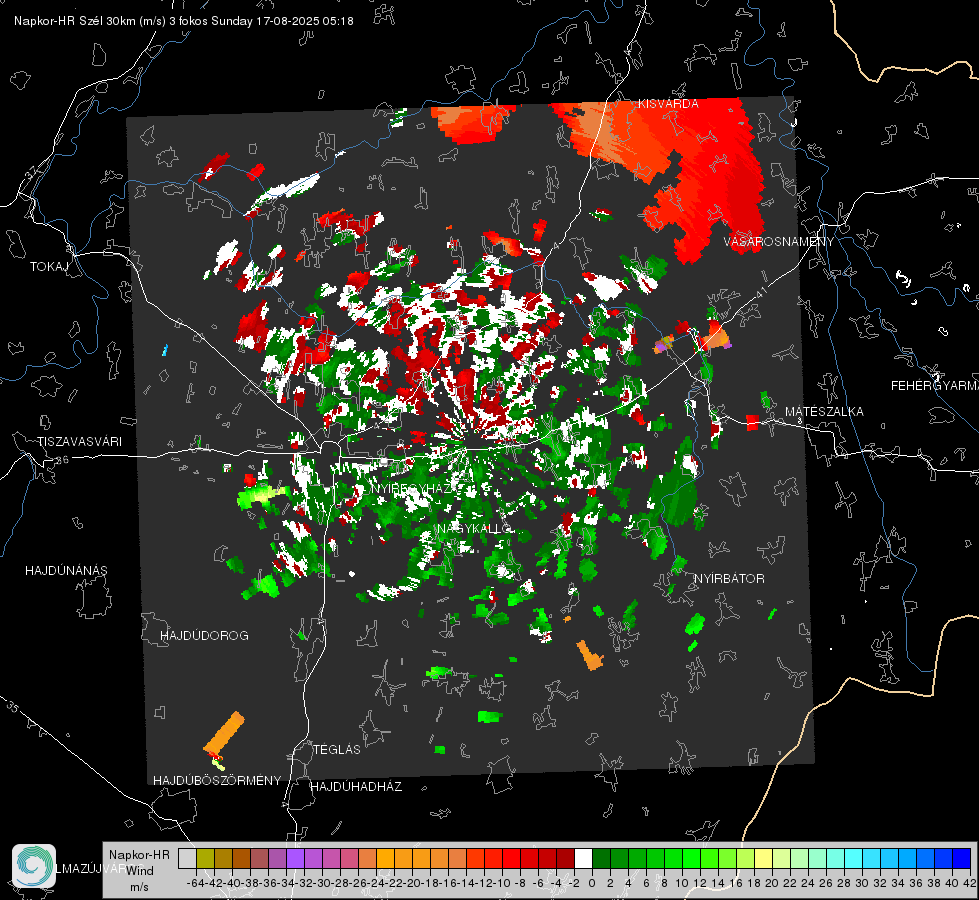Click the radar title and timestamp text
The image size is (979, 900).
(x=184, y=21)
